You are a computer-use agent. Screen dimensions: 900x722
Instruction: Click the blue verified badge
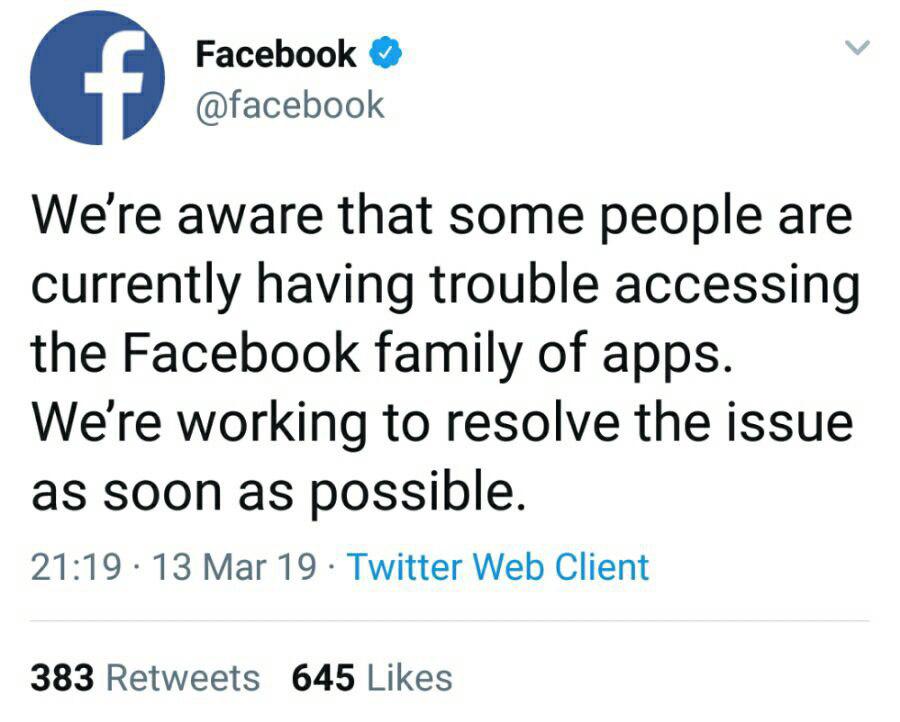[x=385, y=54]
